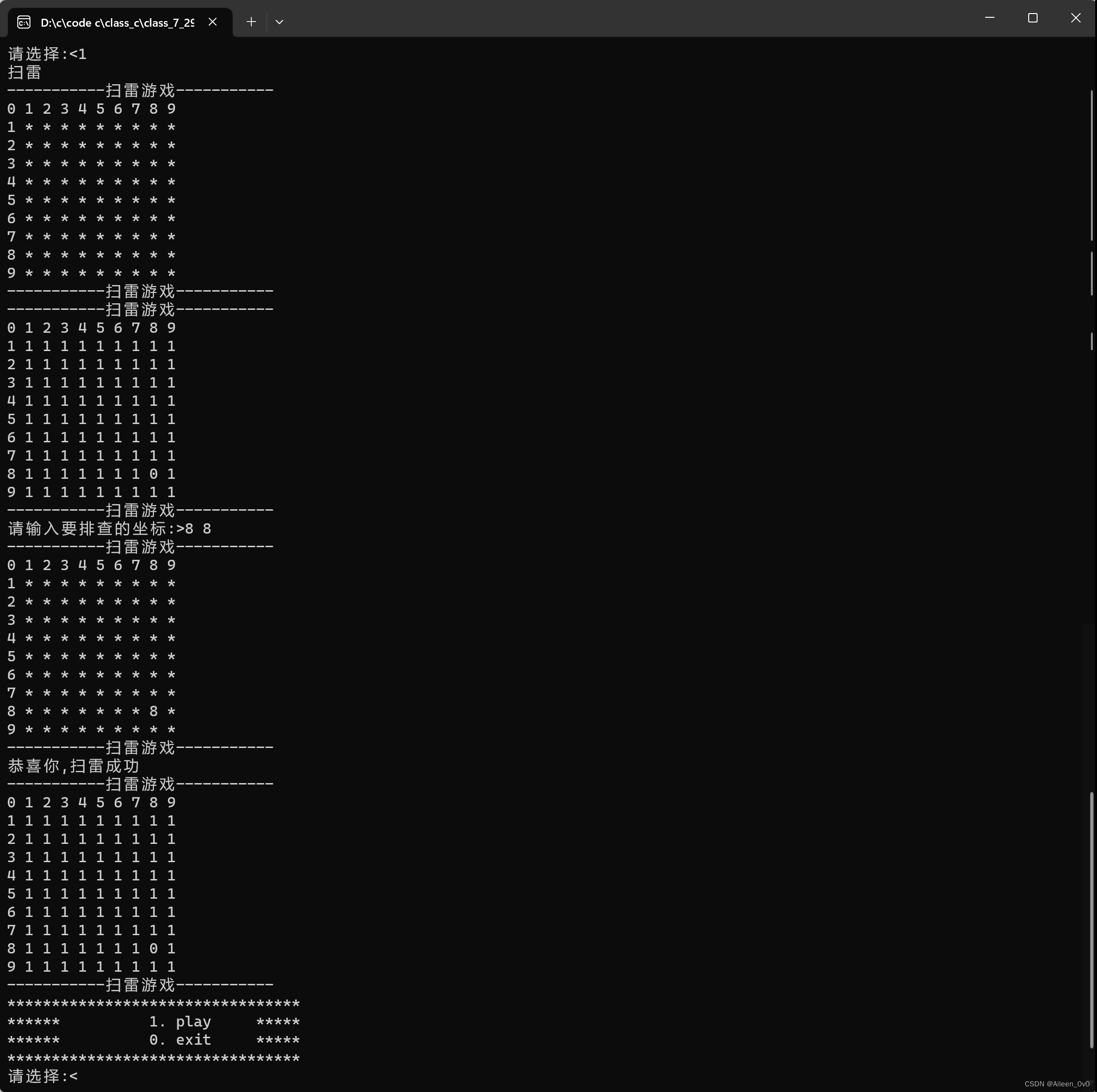The image size is (1097, 1092).
Task: Click the 恭喜你,扫雷成功 message line
Action: point(73,765)
